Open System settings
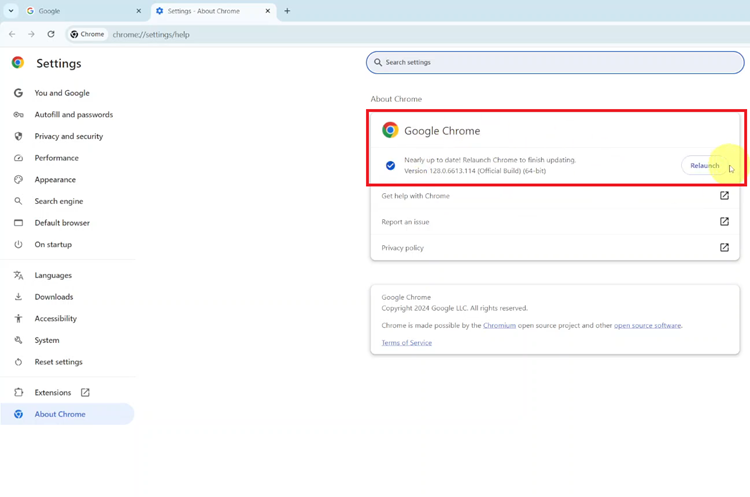 (47, 340)
